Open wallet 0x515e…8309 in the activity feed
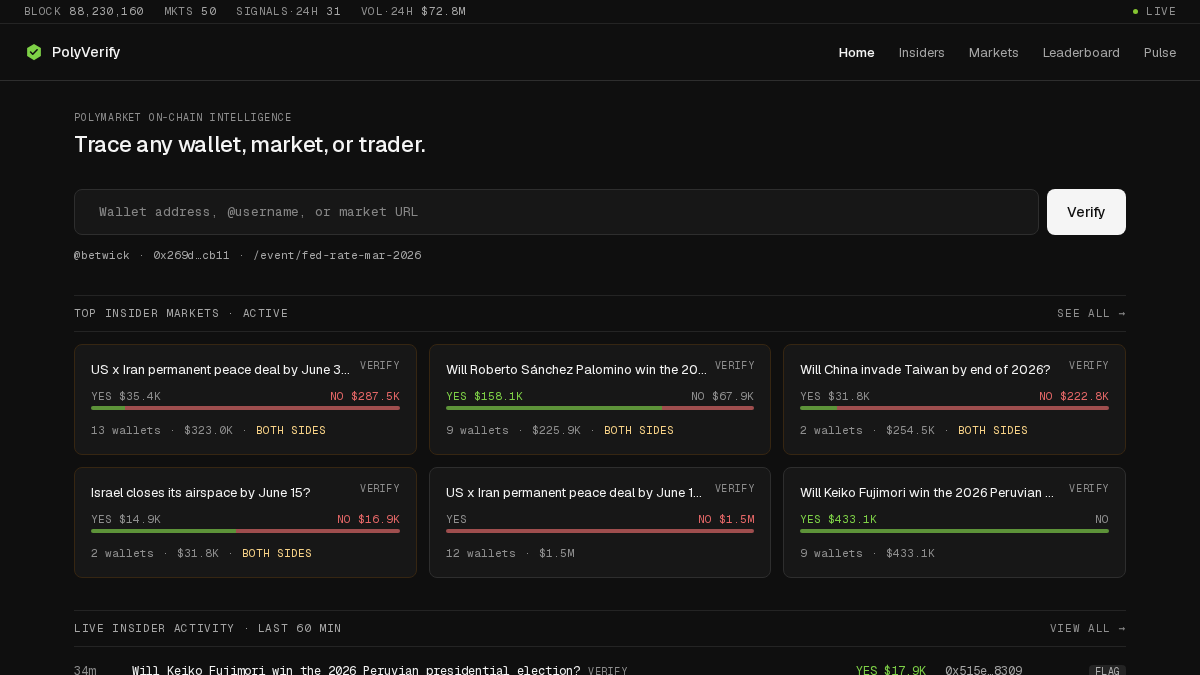 click(984, 670)
